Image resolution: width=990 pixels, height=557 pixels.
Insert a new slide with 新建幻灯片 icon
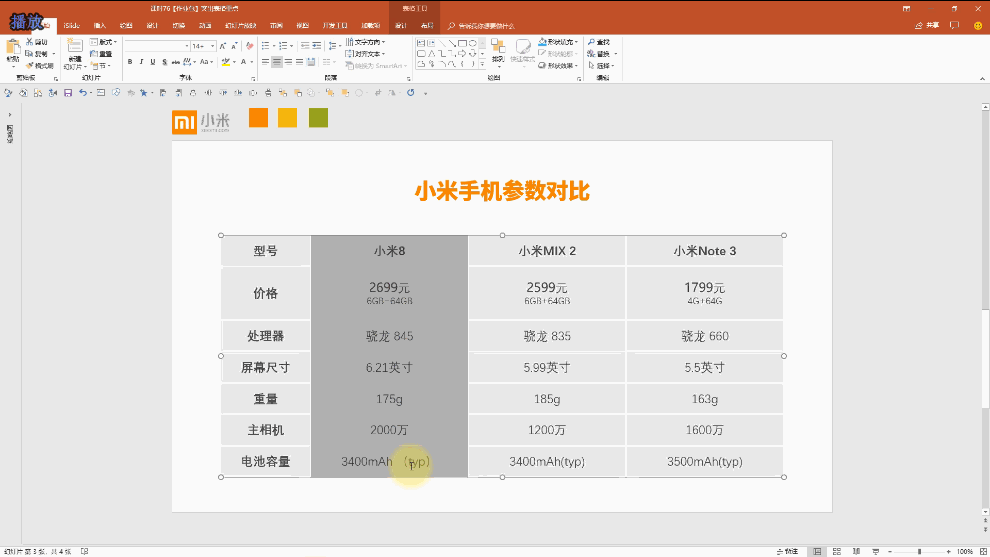[x=75, y=45]
